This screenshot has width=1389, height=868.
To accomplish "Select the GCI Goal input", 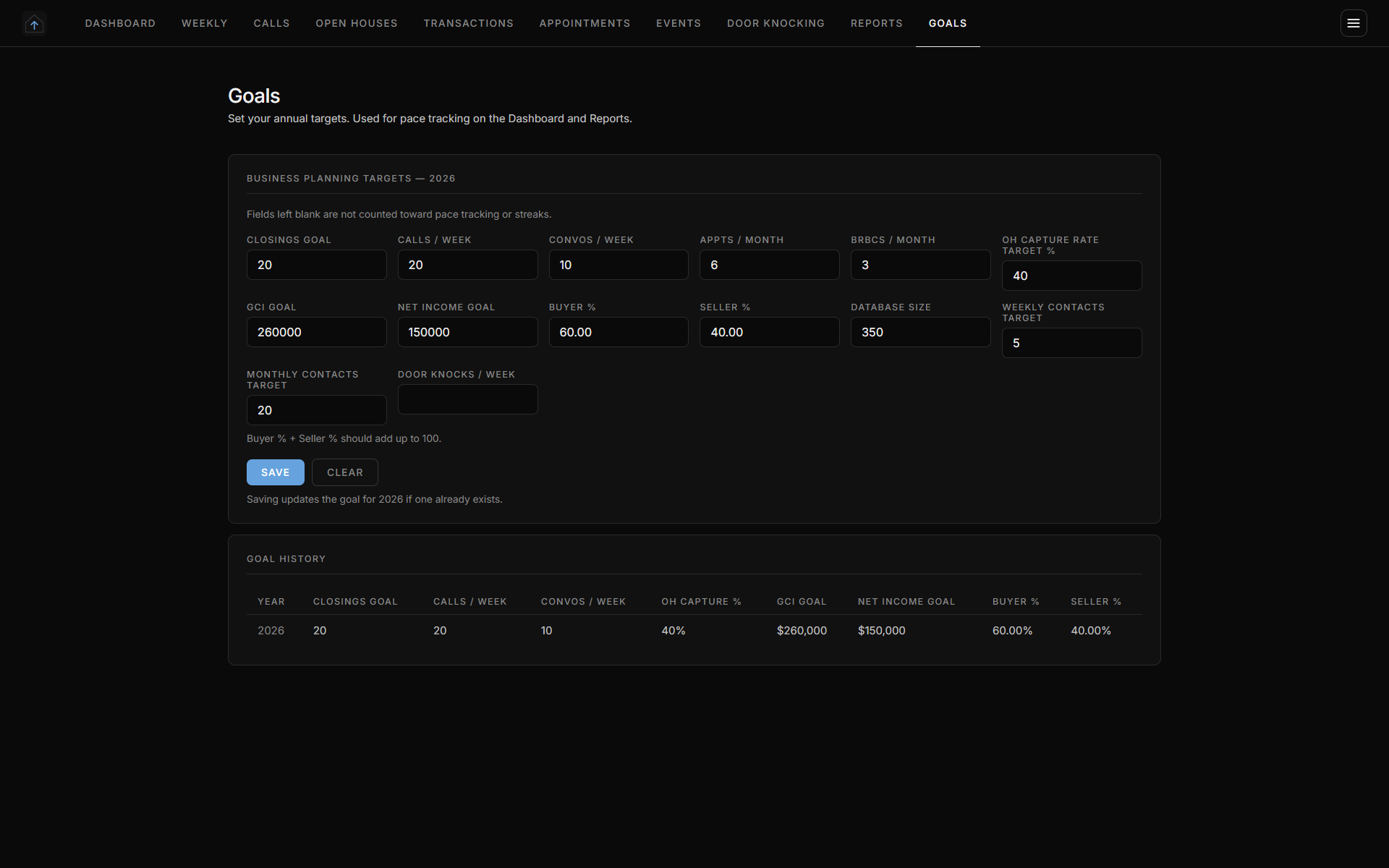I will 316,332.
